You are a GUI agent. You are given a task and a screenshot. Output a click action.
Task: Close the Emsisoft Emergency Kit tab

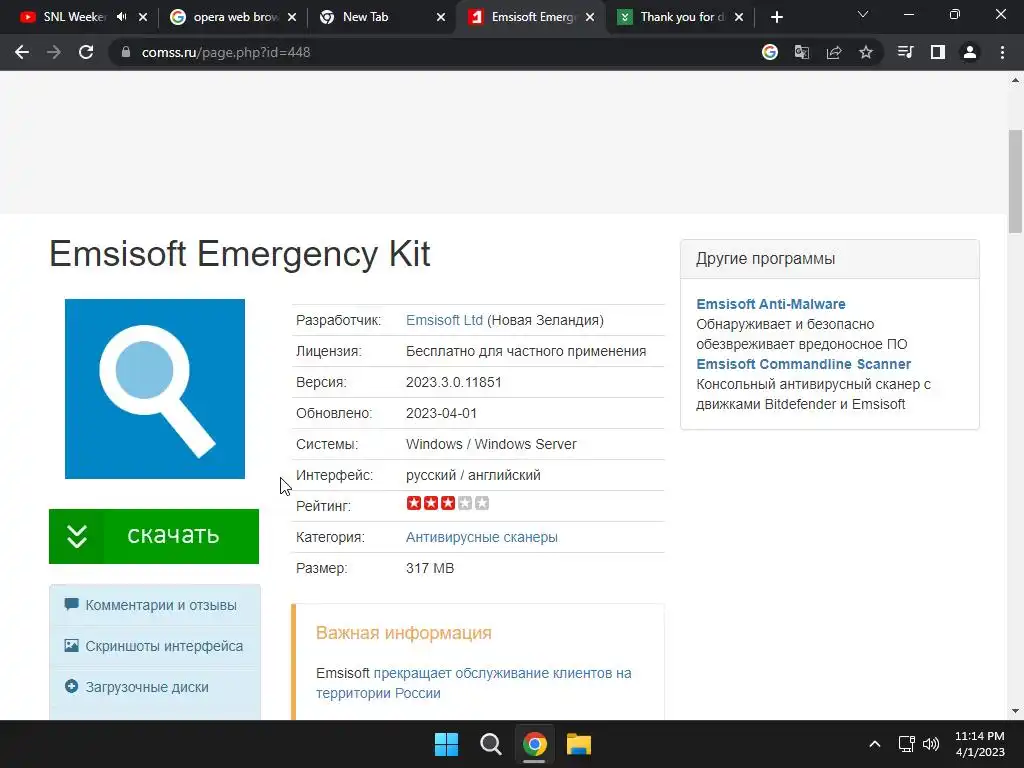[590, 17]
